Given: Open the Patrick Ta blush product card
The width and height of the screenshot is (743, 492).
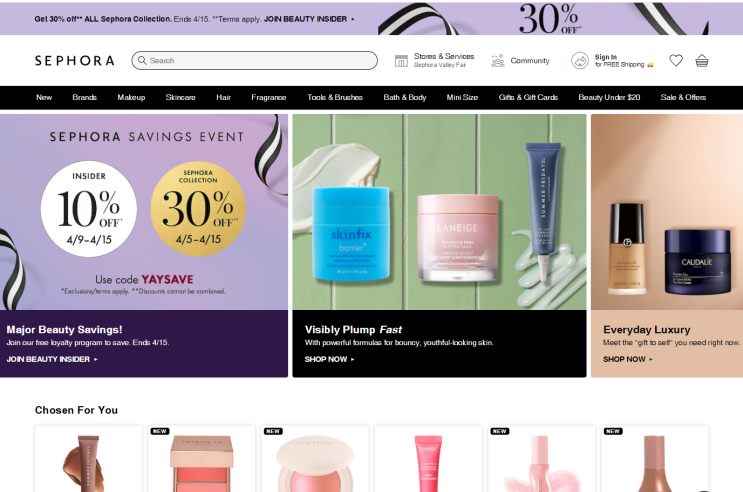Looking at the screenshot, I should pyautogui.click(x=202, y=458).
